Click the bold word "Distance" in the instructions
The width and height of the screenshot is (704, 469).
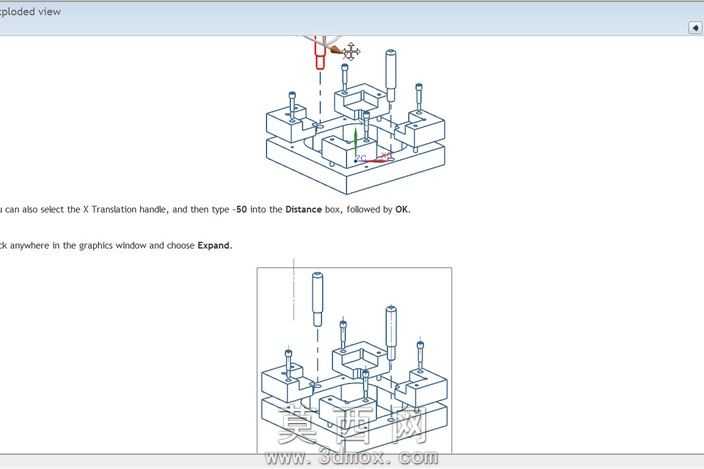[304, 210]
